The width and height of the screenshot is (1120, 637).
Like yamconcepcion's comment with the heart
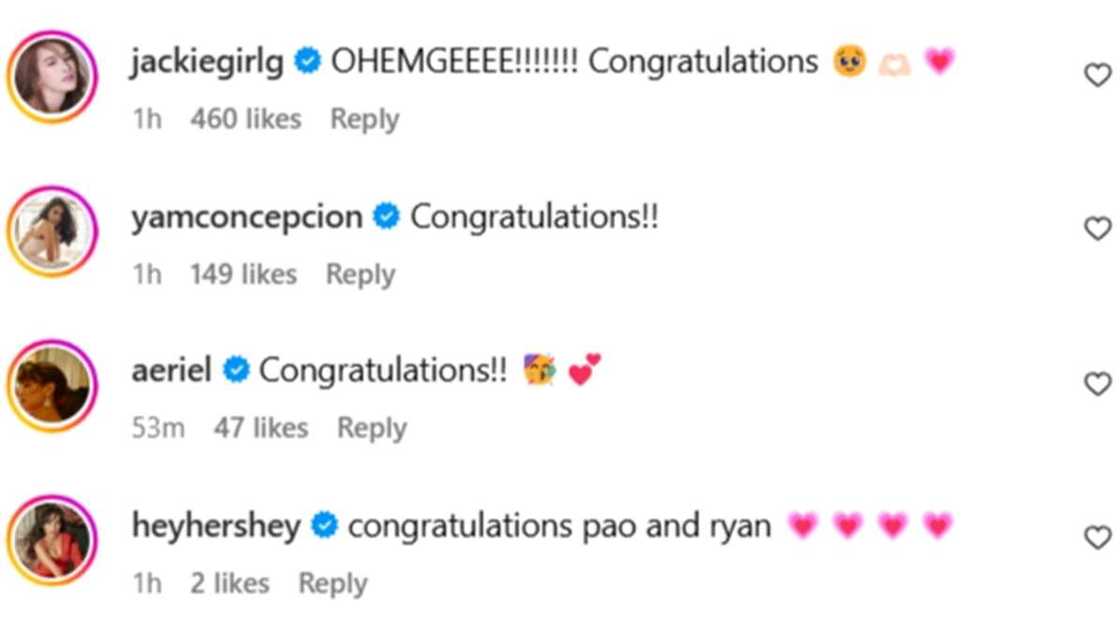point(1097,229)
